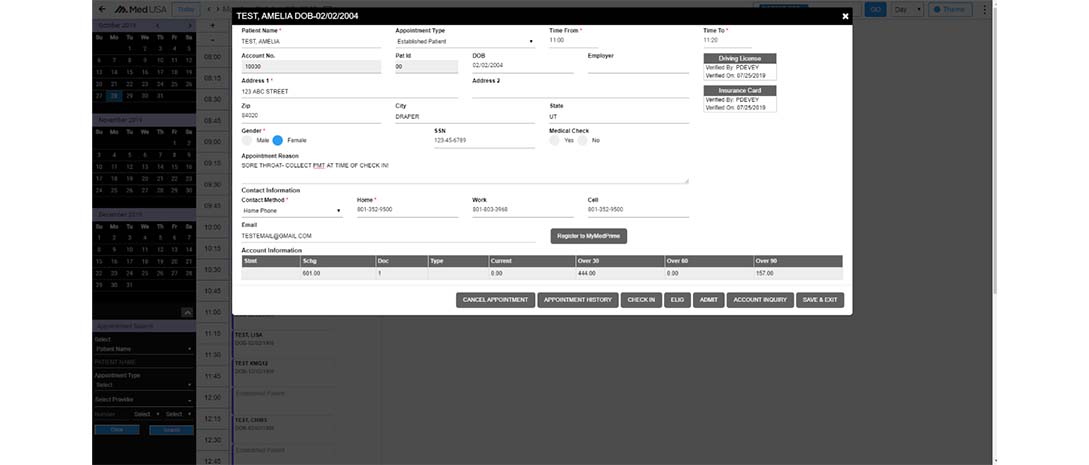The height and width of the screenshot is (465, 1089).
Task: Open the Contact Method dropdown
Action: tap(292, 210)
